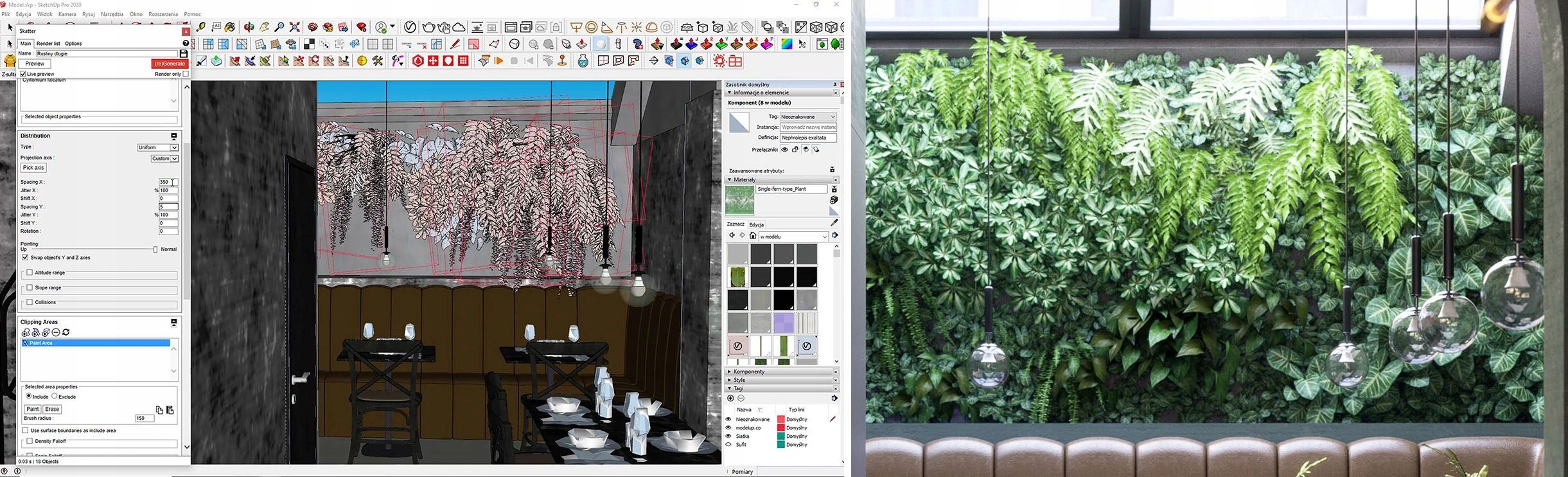Select the Exclude radio button
This screenshot has height=477, width=1568.
pyautogui.click(x=55, y=396)
